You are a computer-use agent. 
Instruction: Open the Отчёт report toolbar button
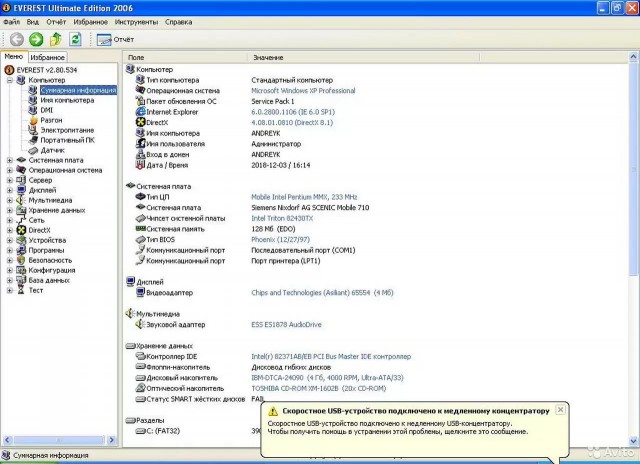point(115,40)
